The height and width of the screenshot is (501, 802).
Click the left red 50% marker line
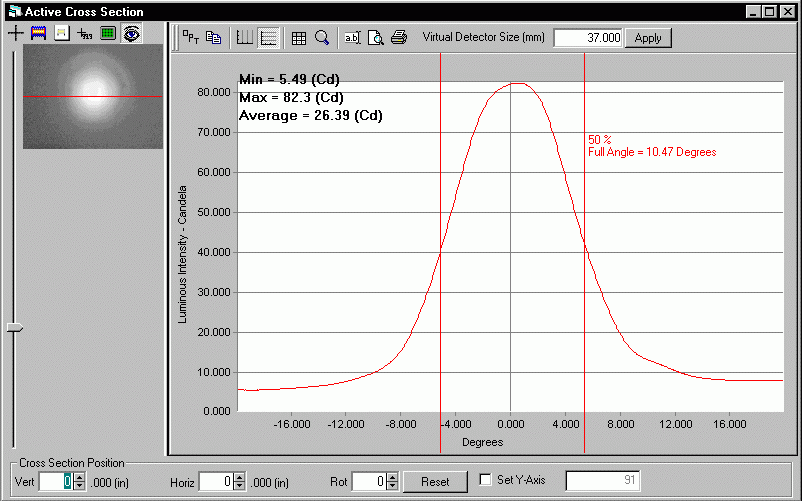click(x=440, y=253)
